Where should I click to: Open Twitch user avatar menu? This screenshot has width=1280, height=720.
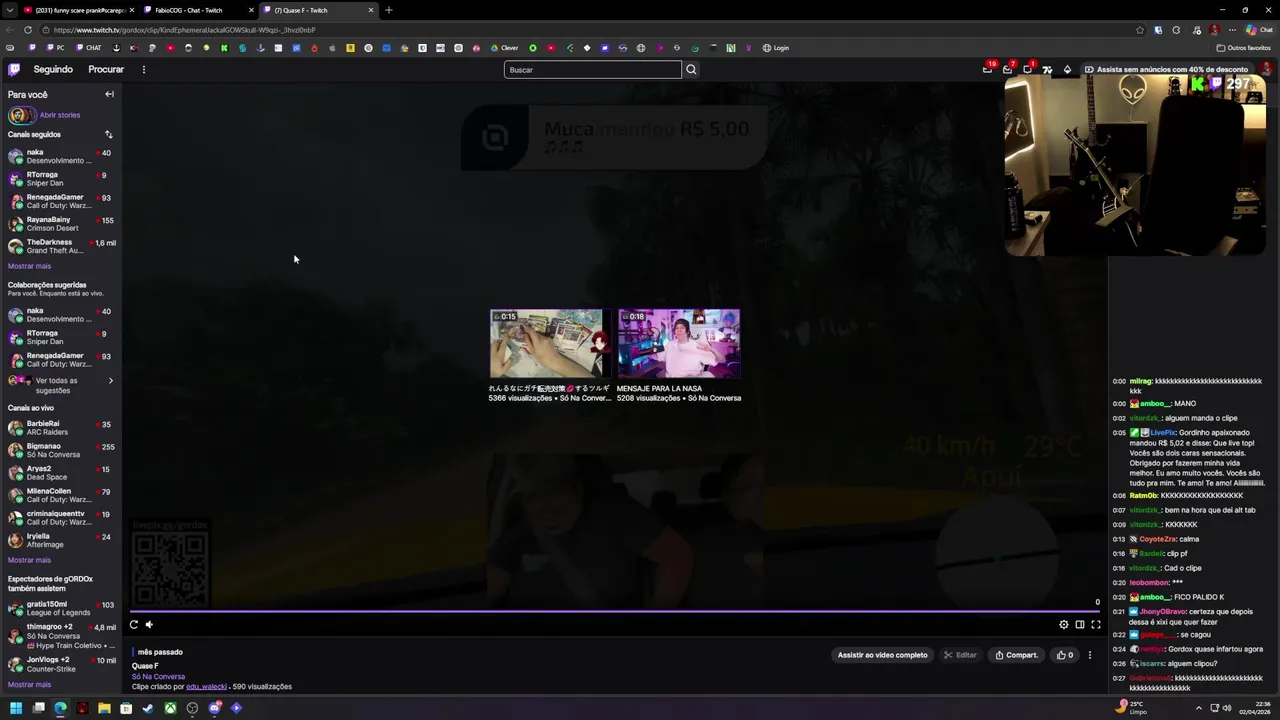click(1266, 69)
